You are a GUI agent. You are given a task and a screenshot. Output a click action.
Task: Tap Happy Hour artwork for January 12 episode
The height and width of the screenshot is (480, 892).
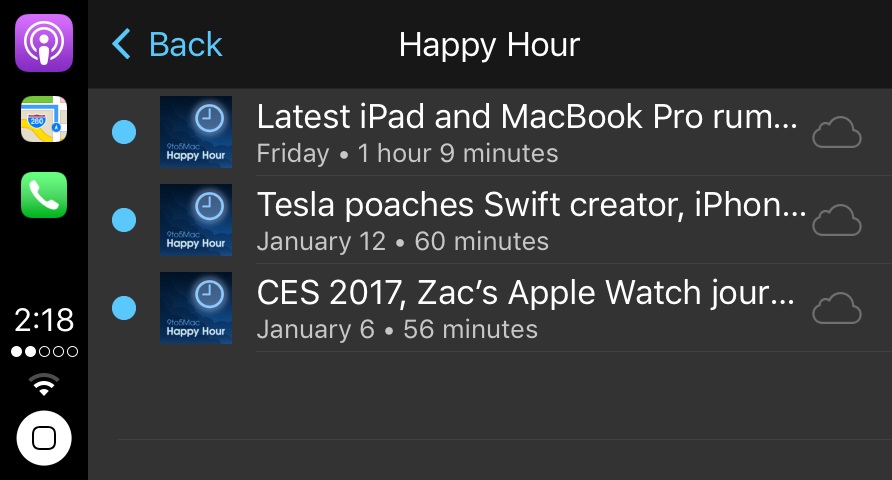(196, 220)
